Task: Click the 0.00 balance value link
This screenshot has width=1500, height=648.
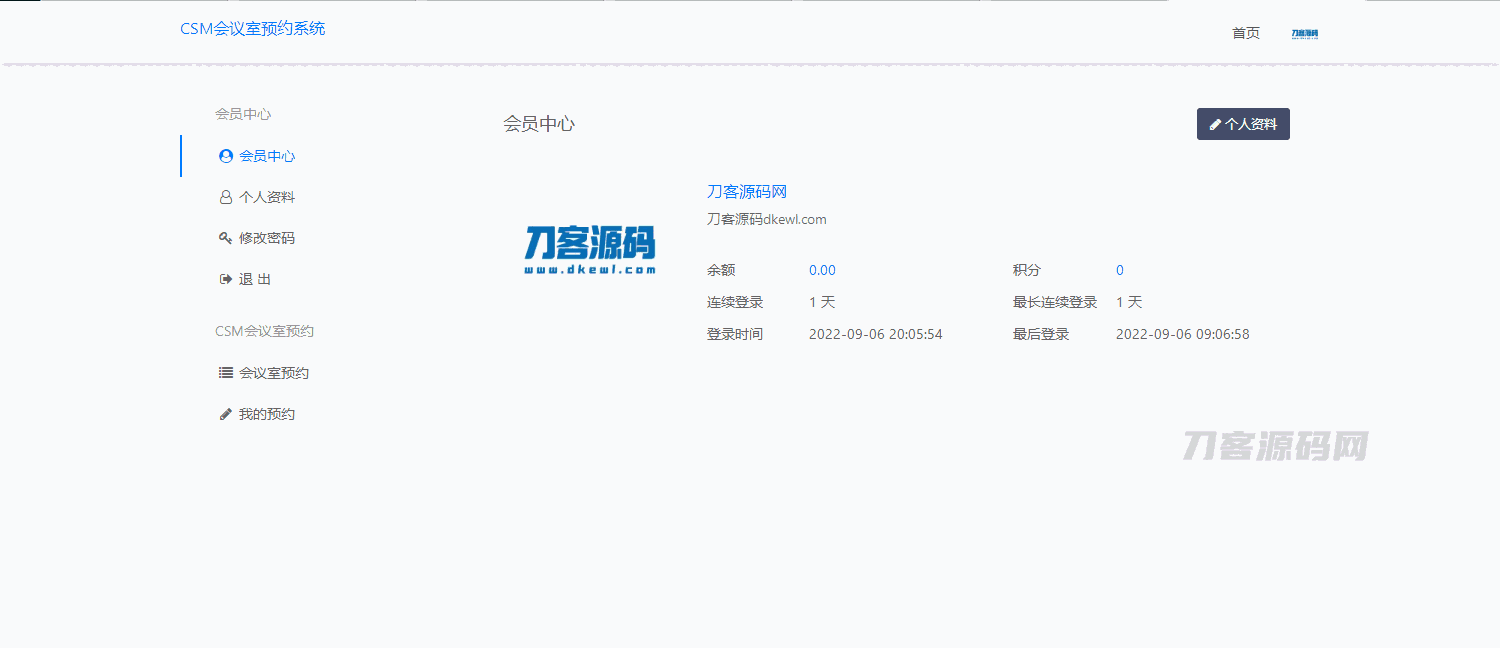Action: click(x=822, y=270)
